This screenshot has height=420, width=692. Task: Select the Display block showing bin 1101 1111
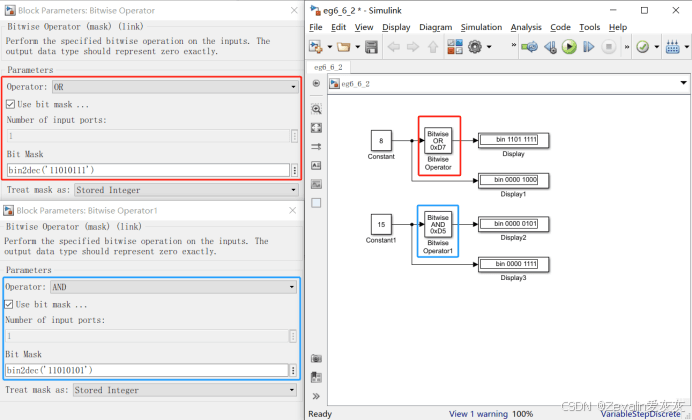point(514,140)
